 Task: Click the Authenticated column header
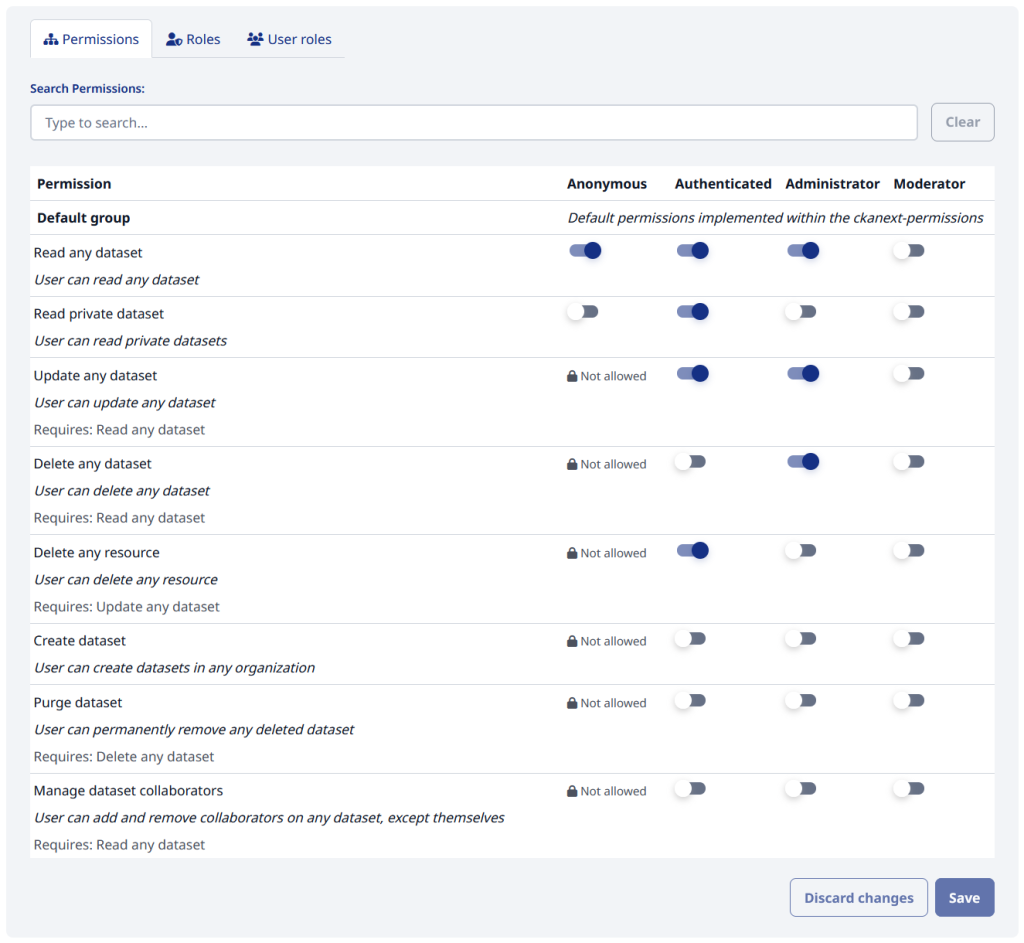point(723,184)
